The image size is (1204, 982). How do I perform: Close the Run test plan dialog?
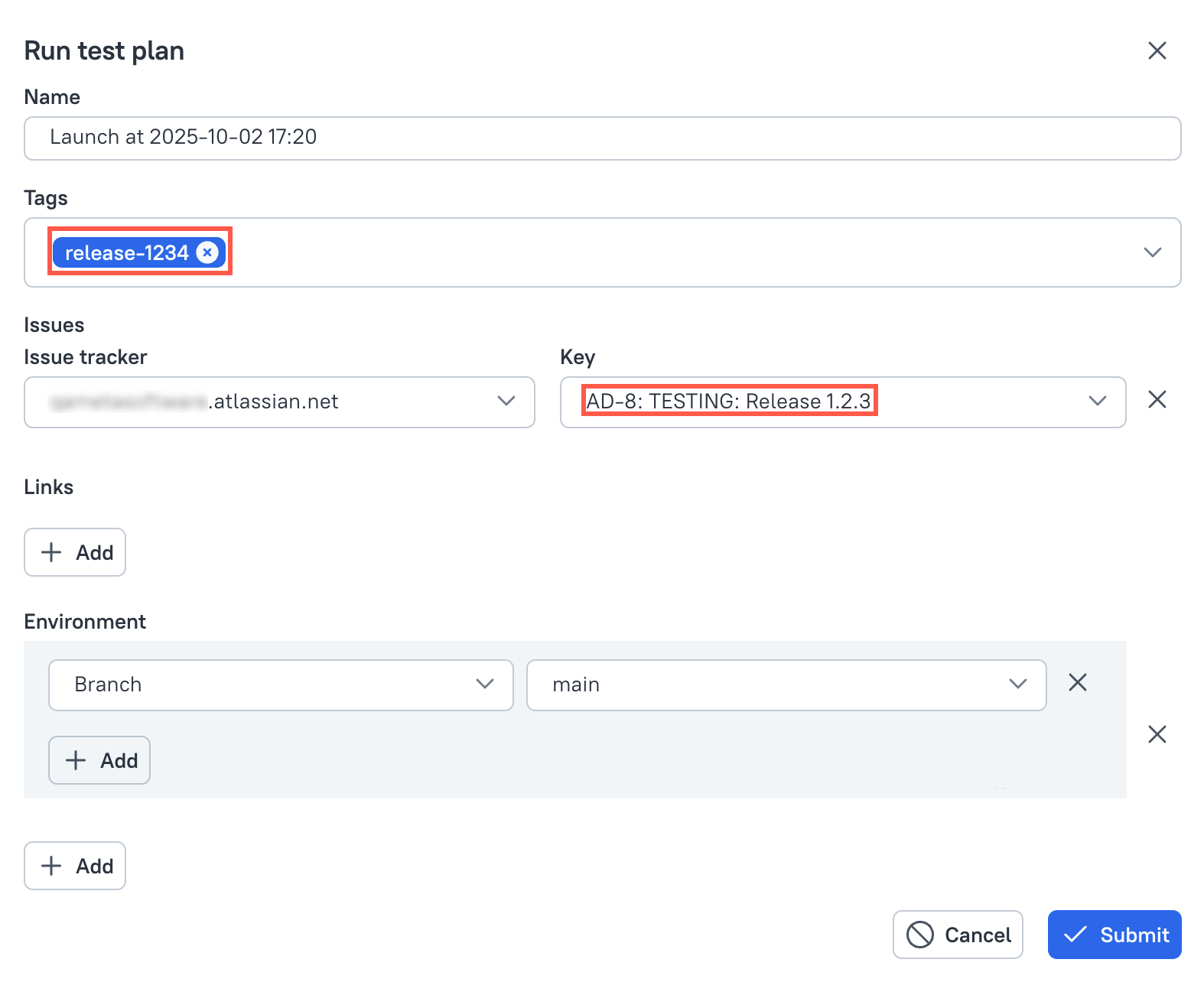point(1157,50)
